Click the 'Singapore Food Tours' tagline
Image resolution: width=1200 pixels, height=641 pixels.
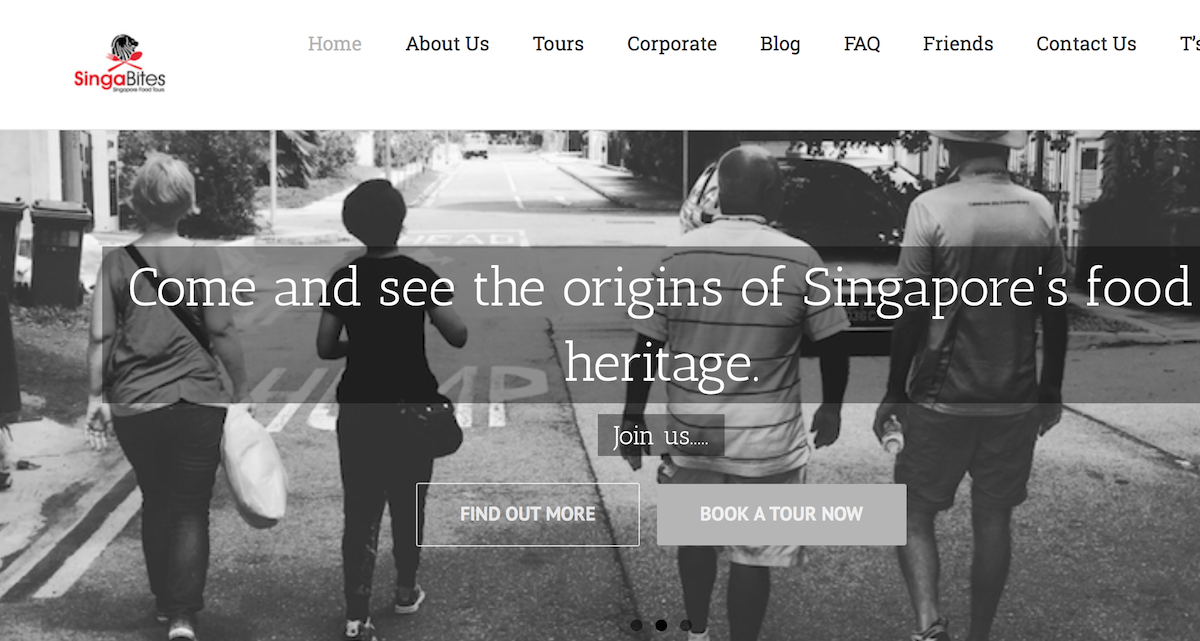click(x=138, y=90)
